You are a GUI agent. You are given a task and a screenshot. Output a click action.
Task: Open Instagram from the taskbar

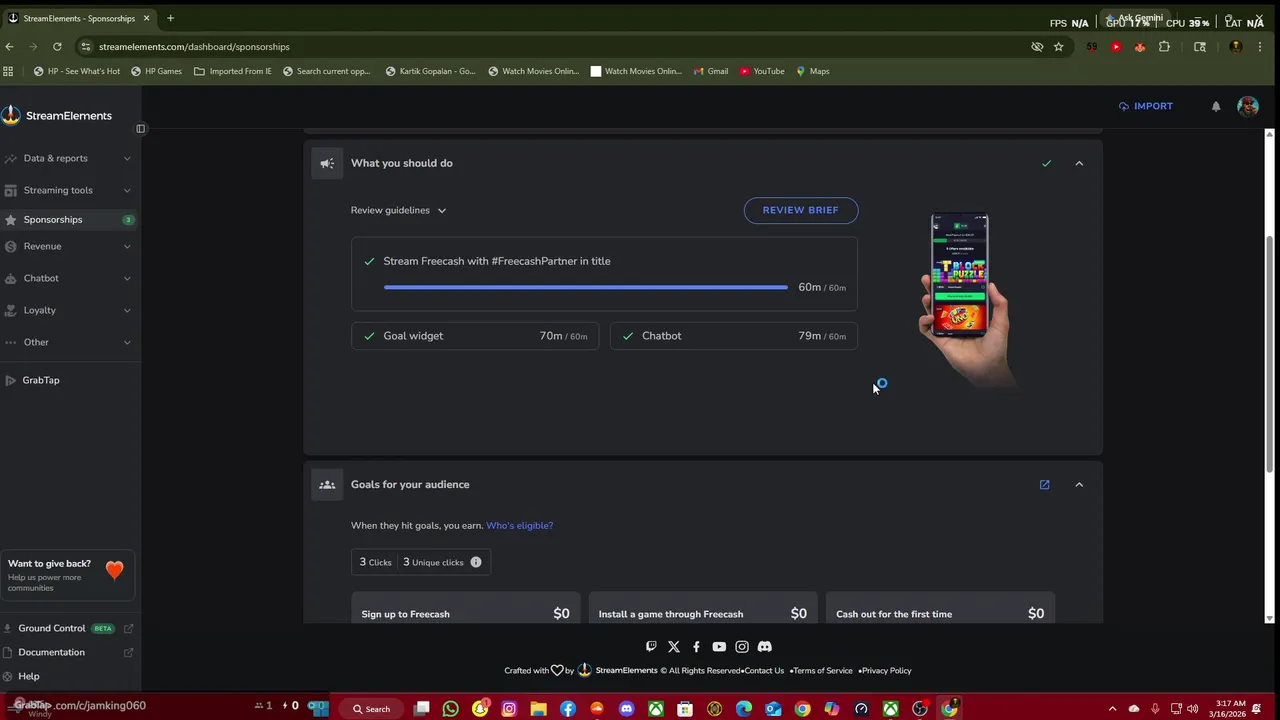(509, 709)
